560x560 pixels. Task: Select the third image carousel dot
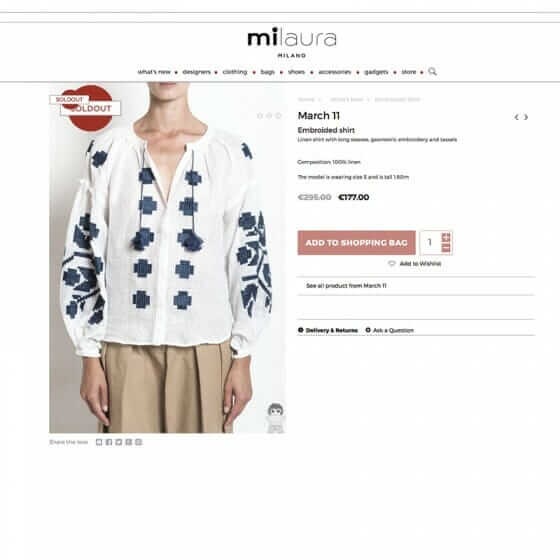(x=279, y=115)
